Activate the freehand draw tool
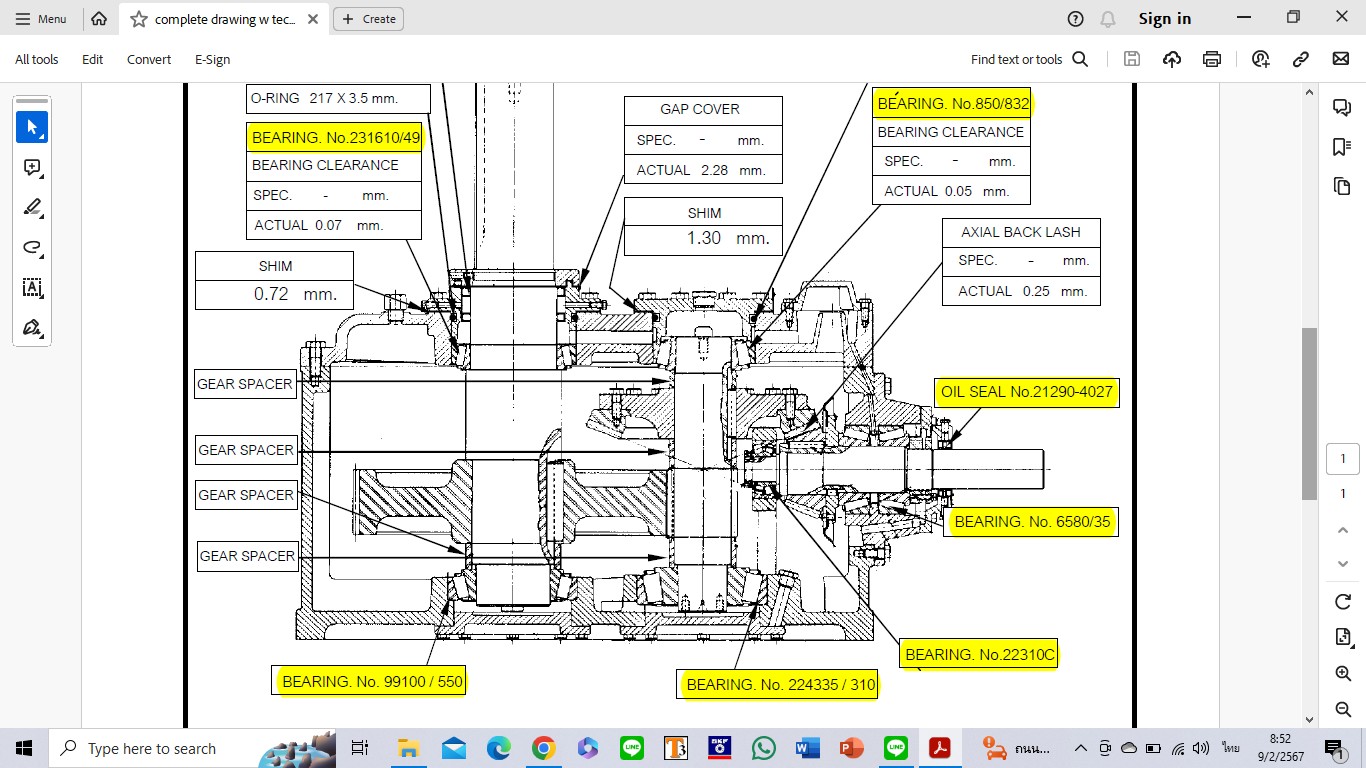 (x=32, y=248)
